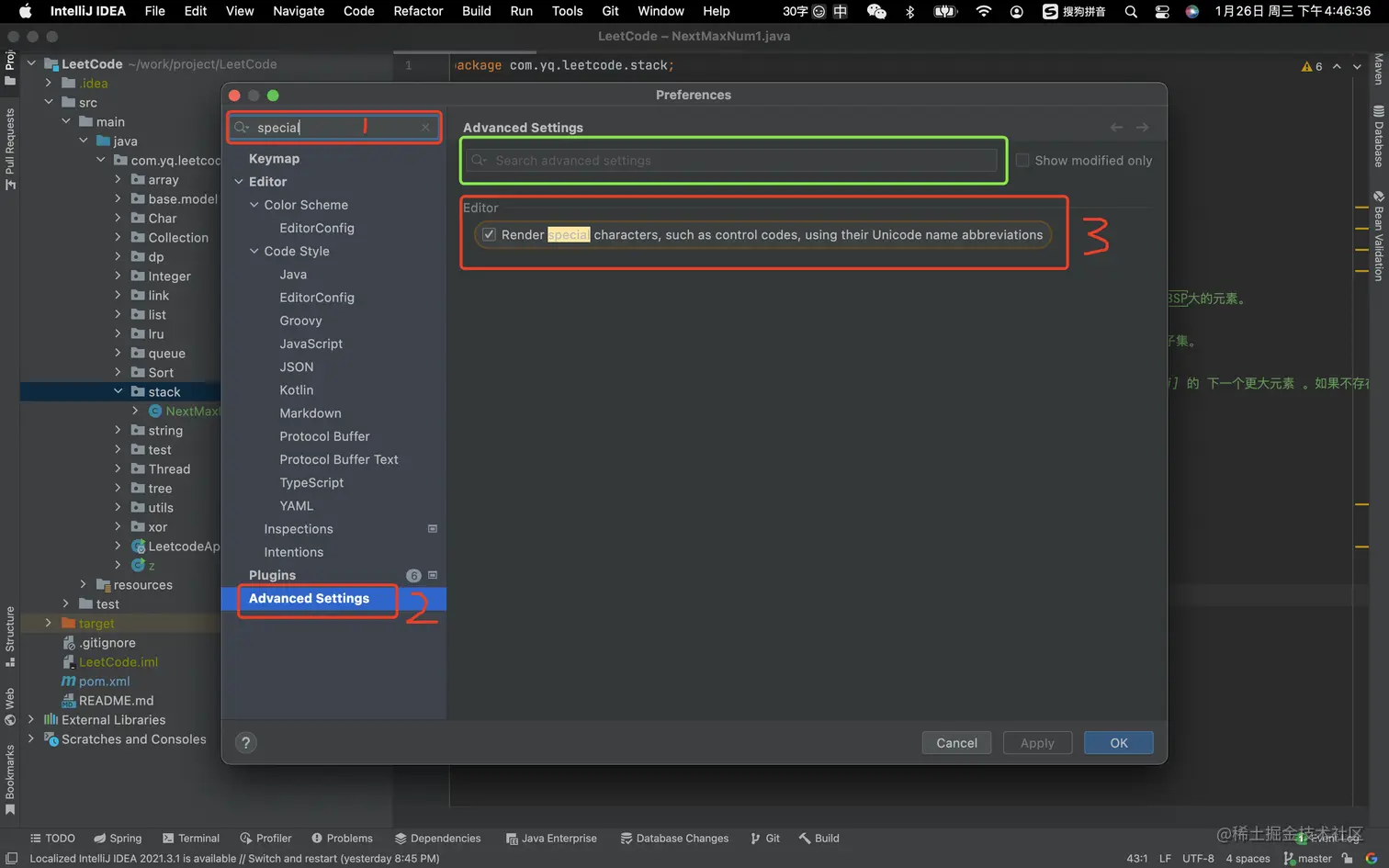
Task: Click LF line separator in status bar
Action: point(1165,858)
